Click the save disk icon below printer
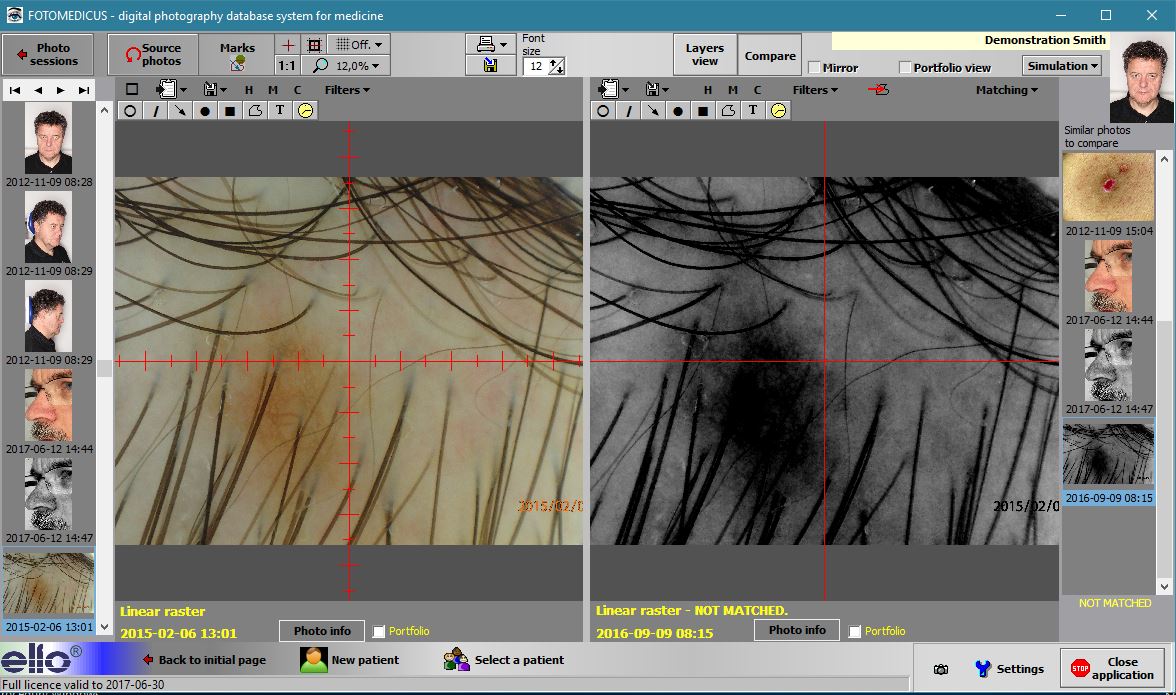 coord(490,66)
